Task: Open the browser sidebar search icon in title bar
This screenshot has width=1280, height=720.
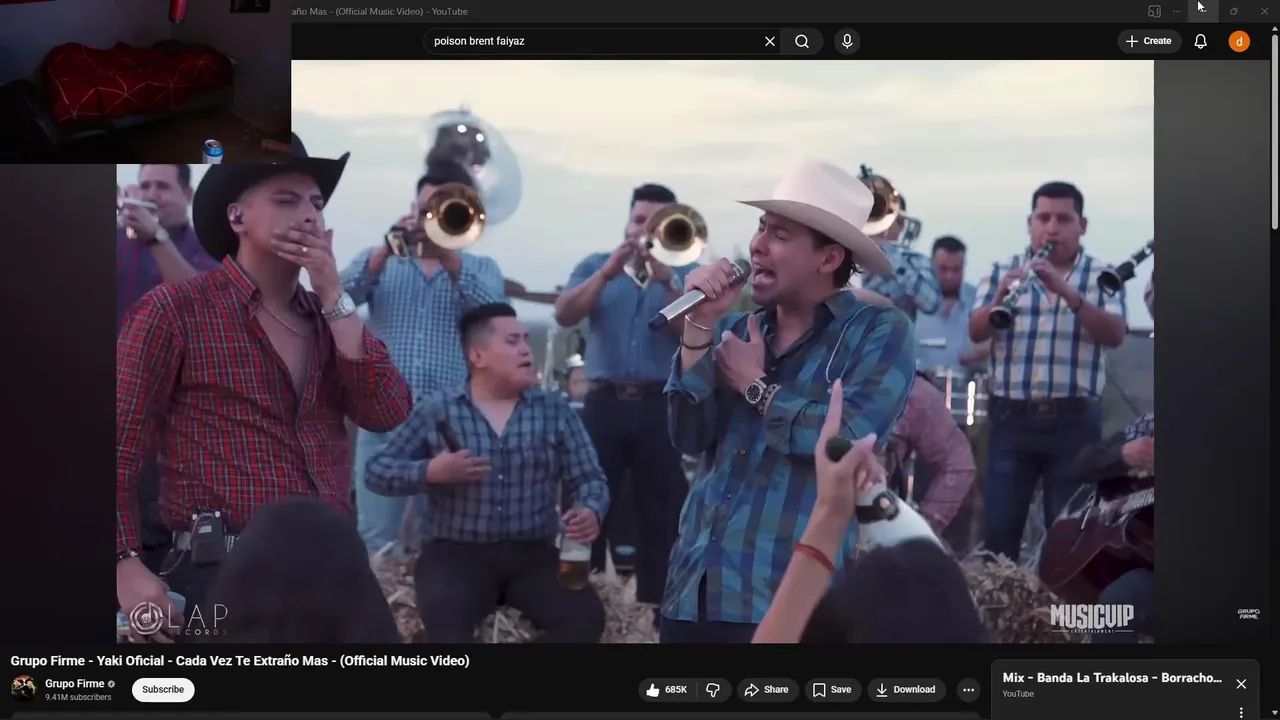Action: pos(1154,11)
